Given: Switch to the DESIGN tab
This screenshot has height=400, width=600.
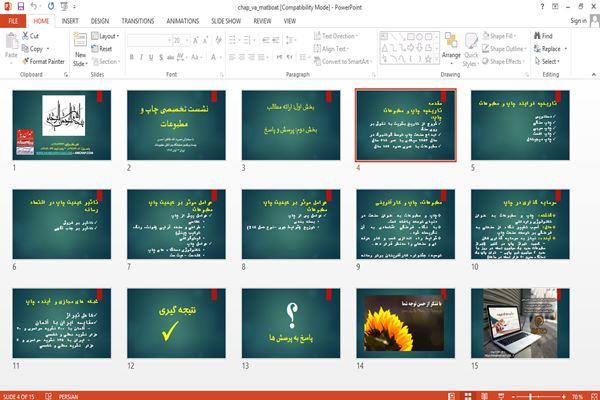Looking at the screenshot, I should [x=100, y=21].
